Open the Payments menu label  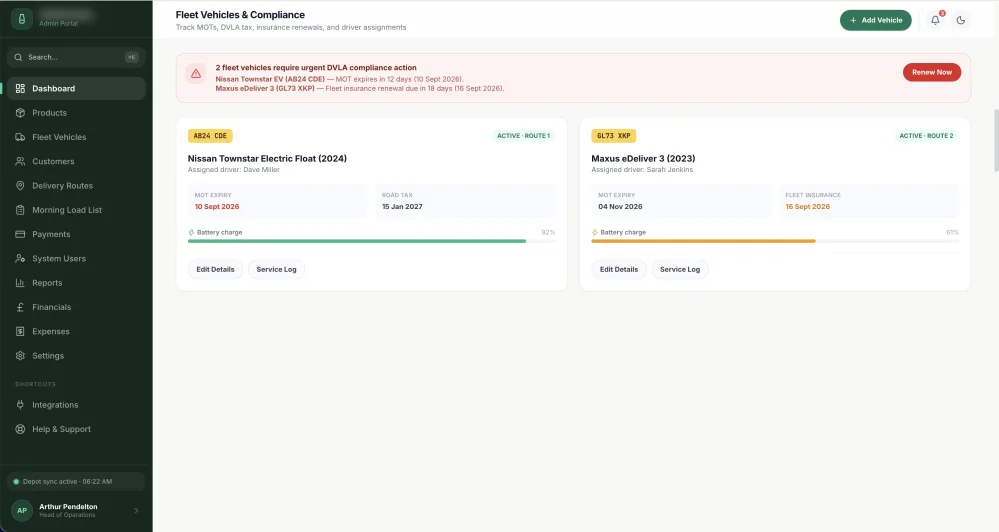pyautogui.click(x=52, y=234)
